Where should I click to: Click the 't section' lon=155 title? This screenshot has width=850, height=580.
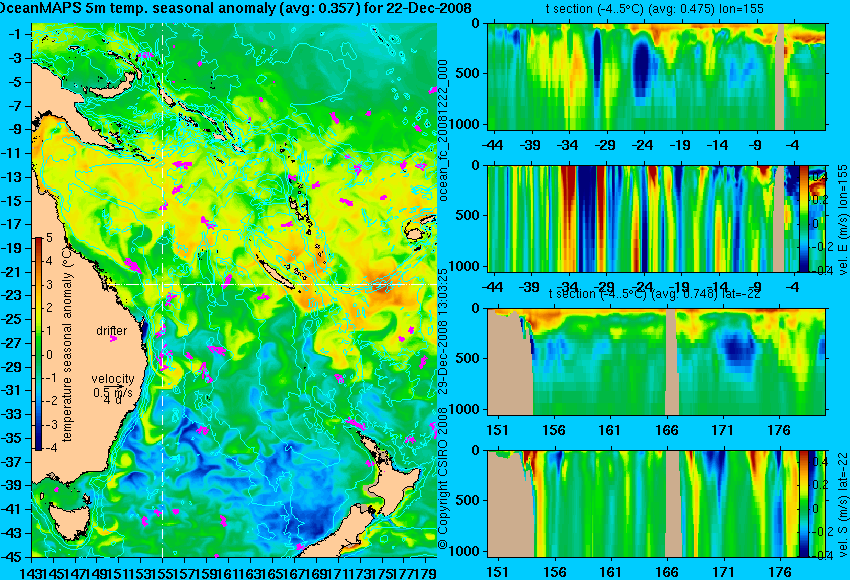(x=655, y=9)
